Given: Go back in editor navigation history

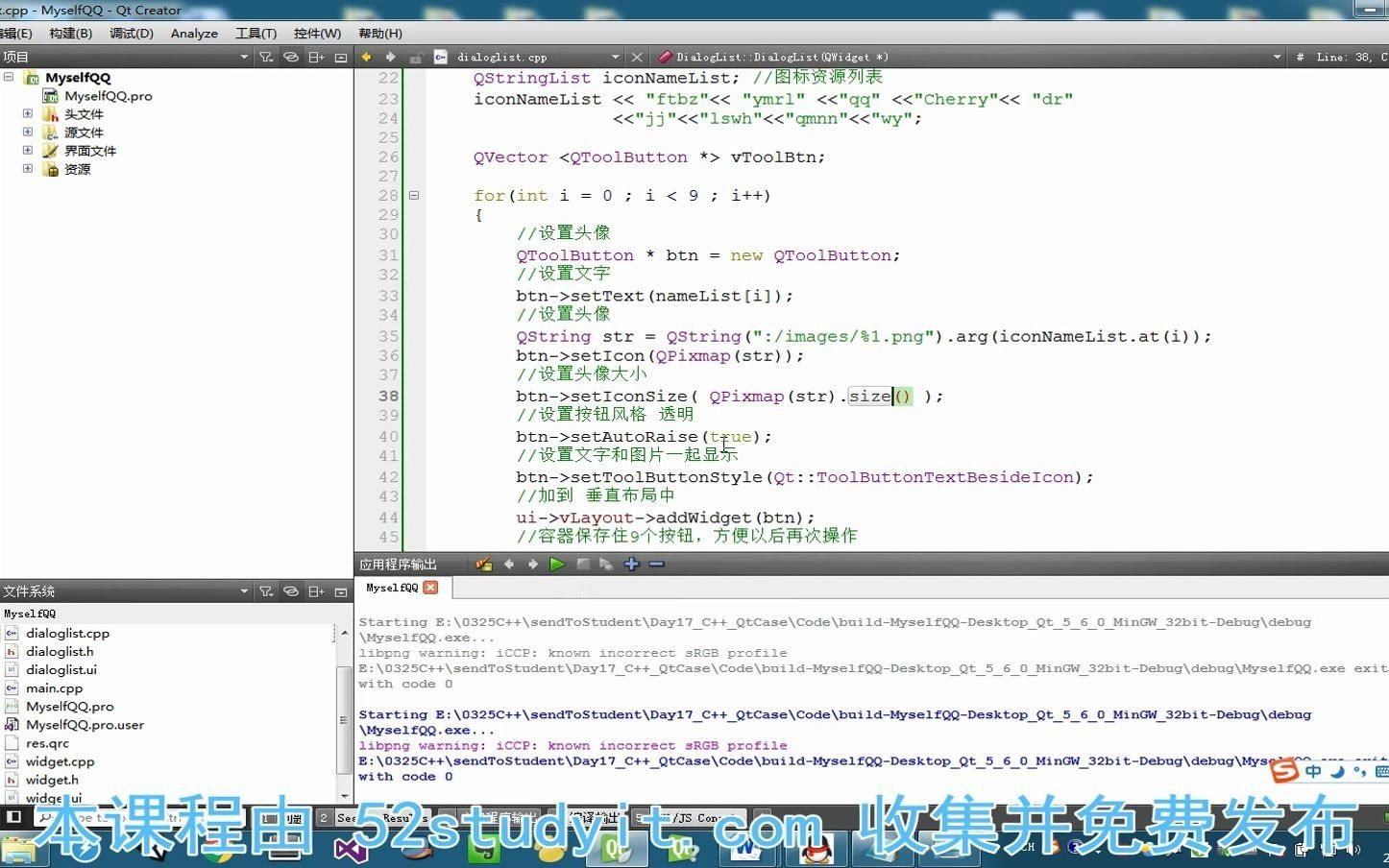Looking at the screenshot, I should coord(366,57).
